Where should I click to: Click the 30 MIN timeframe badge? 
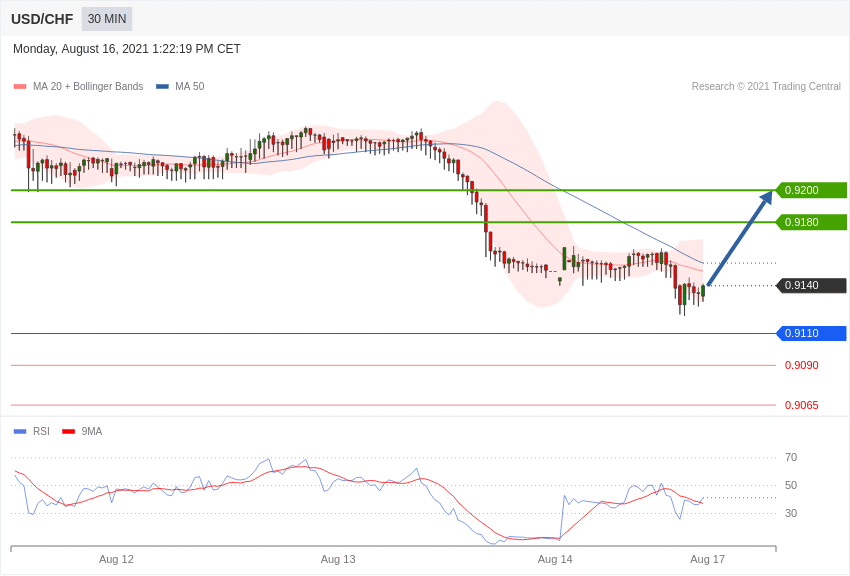pos(107,19)
